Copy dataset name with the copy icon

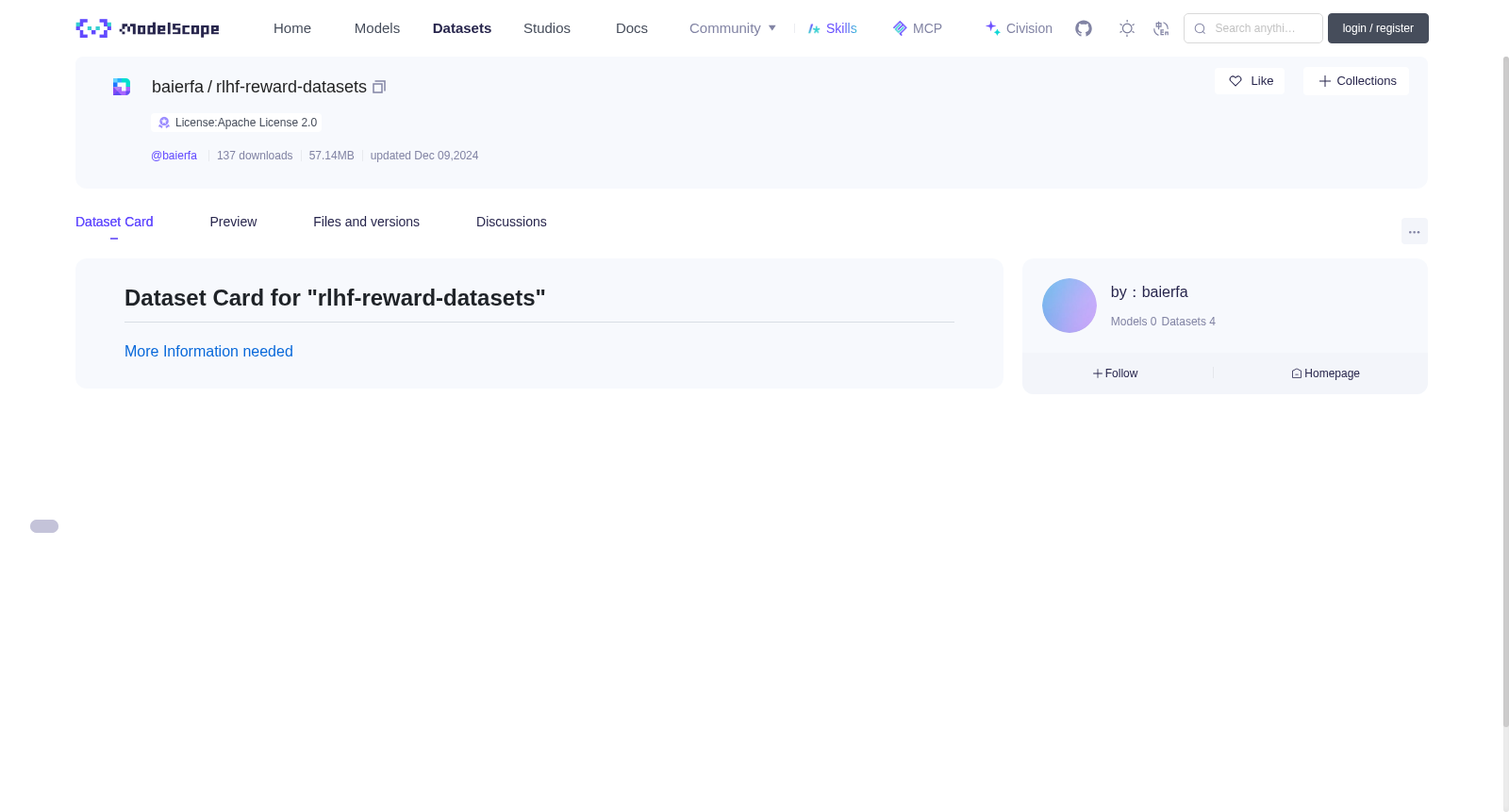click(379, 87)
